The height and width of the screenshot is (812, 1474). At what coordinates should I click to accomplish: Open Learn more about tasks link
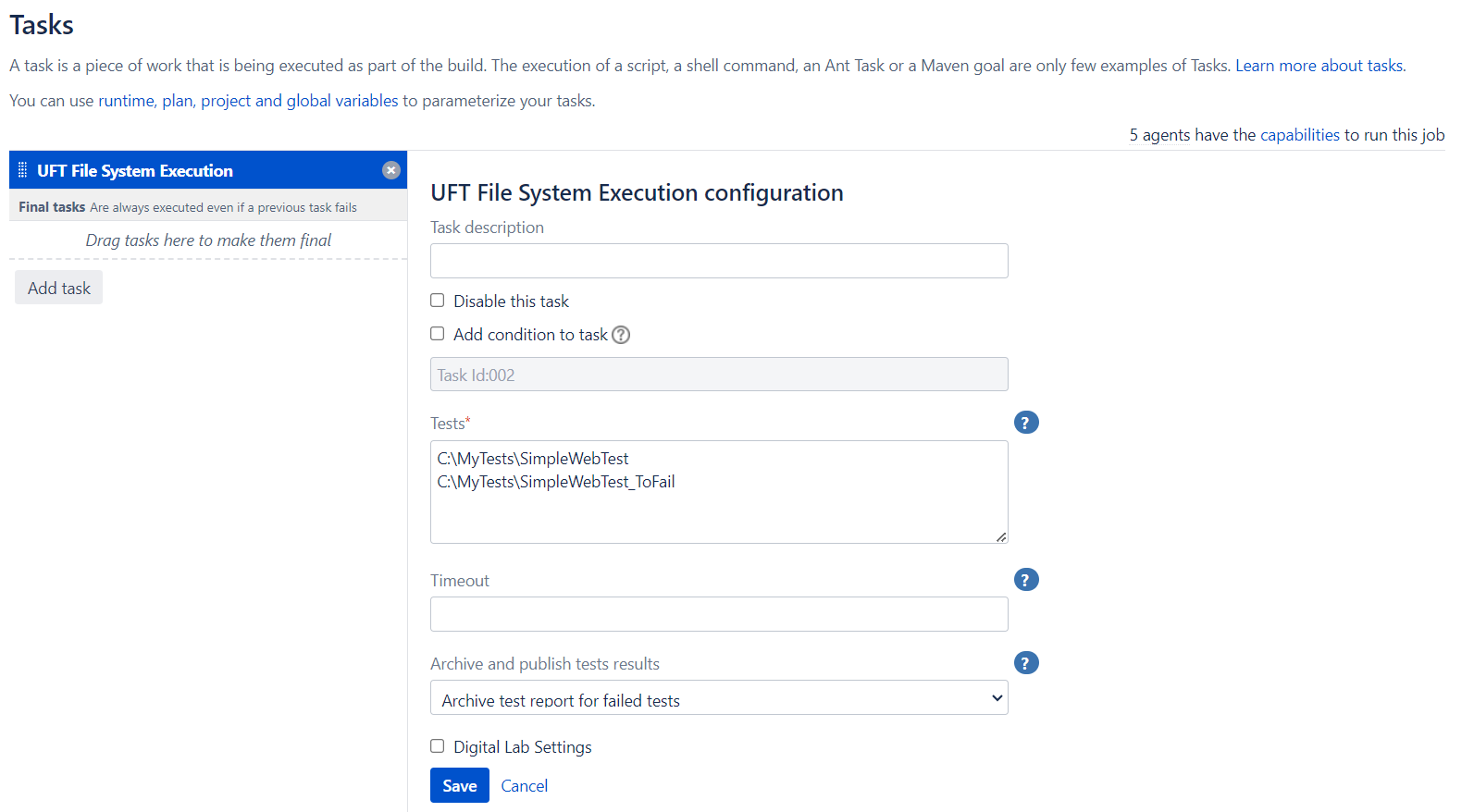click(1319, 66)
